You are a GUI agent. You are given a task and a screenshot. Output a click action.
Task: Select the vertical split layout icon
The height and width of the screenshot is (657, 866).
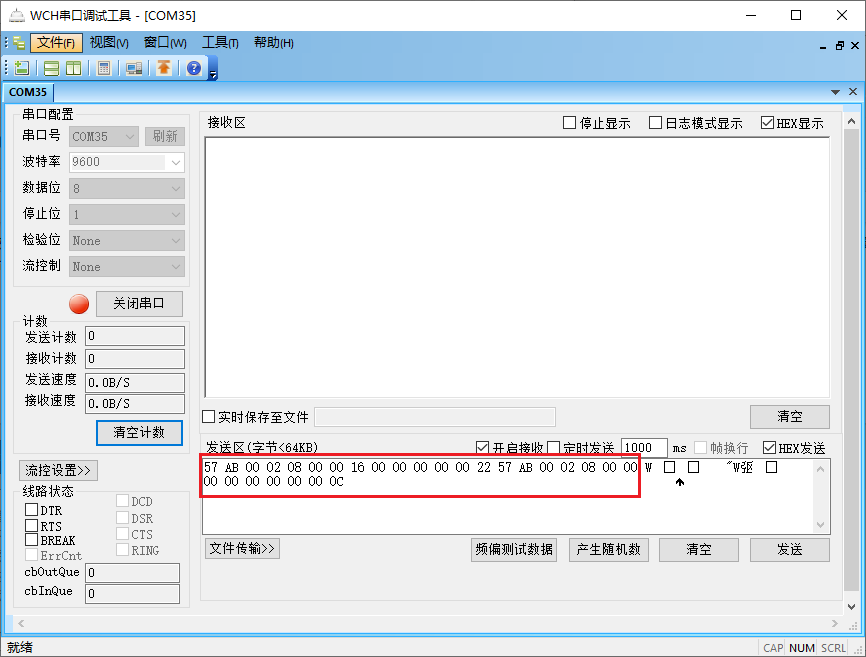pos(71,67)
